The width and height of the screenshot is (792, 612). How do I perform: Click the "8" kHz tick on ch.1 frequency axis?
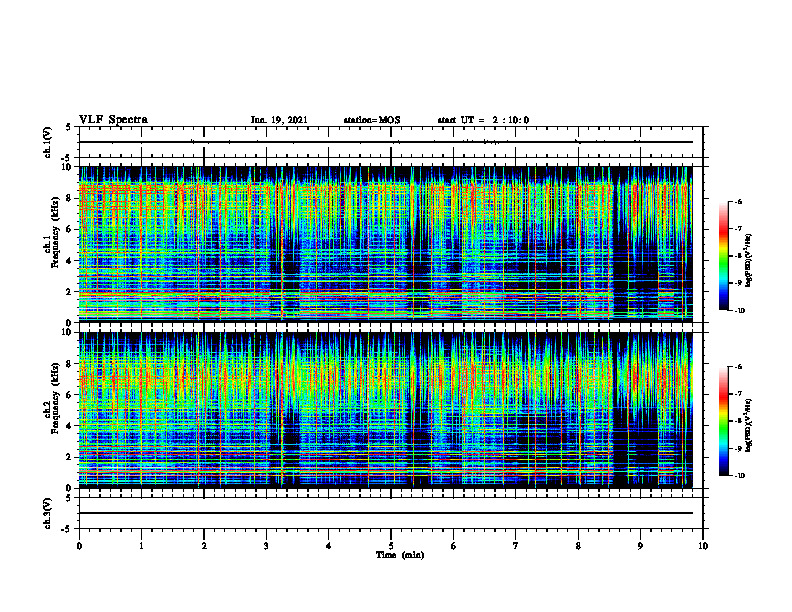[70, 198]
